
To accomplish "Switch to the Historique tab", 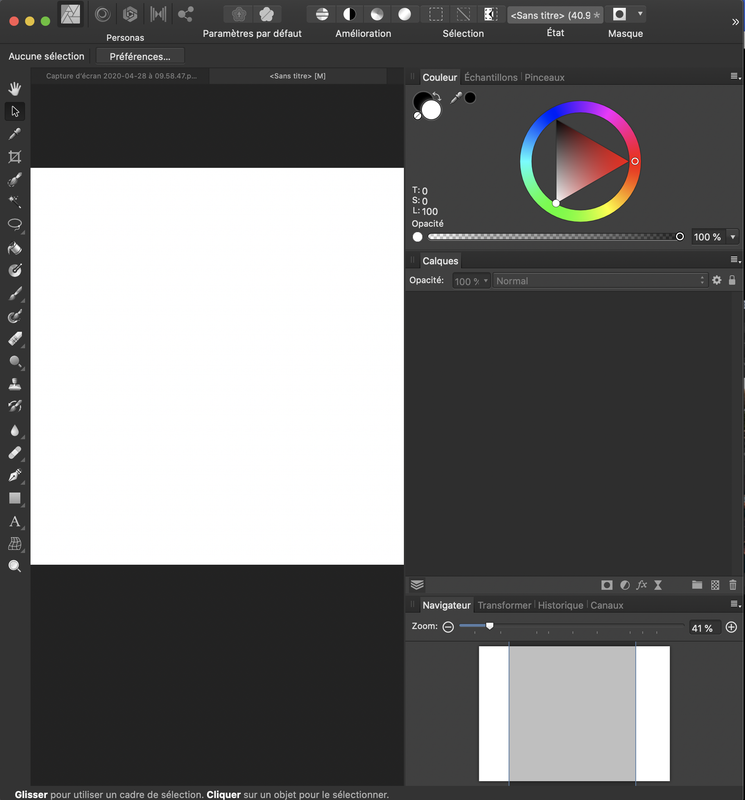I will pyautogui.click(x=560, y=605).
